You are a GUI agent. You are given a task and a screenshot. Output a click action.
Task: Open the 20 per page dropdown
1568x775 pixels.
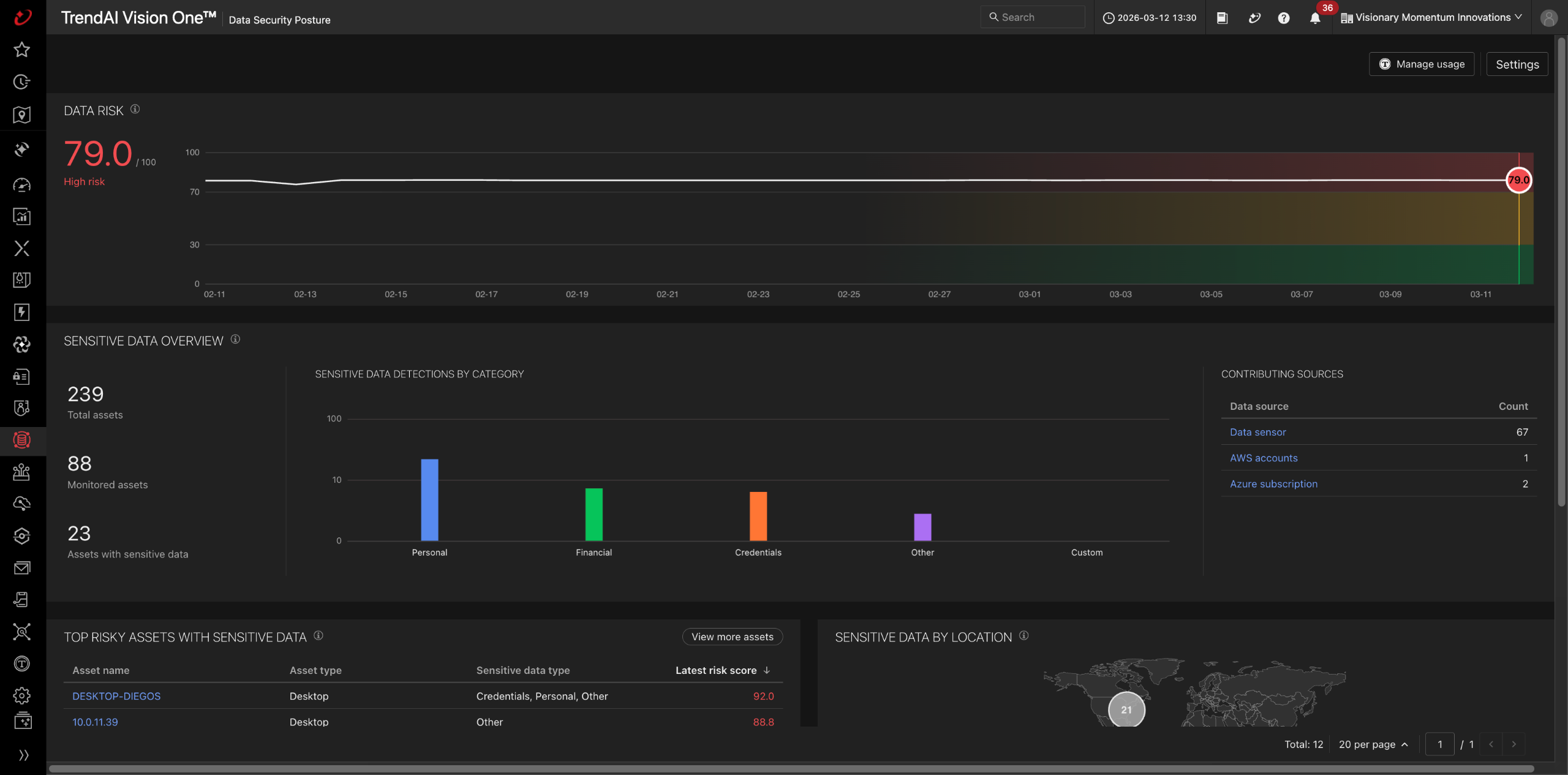(x=1373, y=744)
